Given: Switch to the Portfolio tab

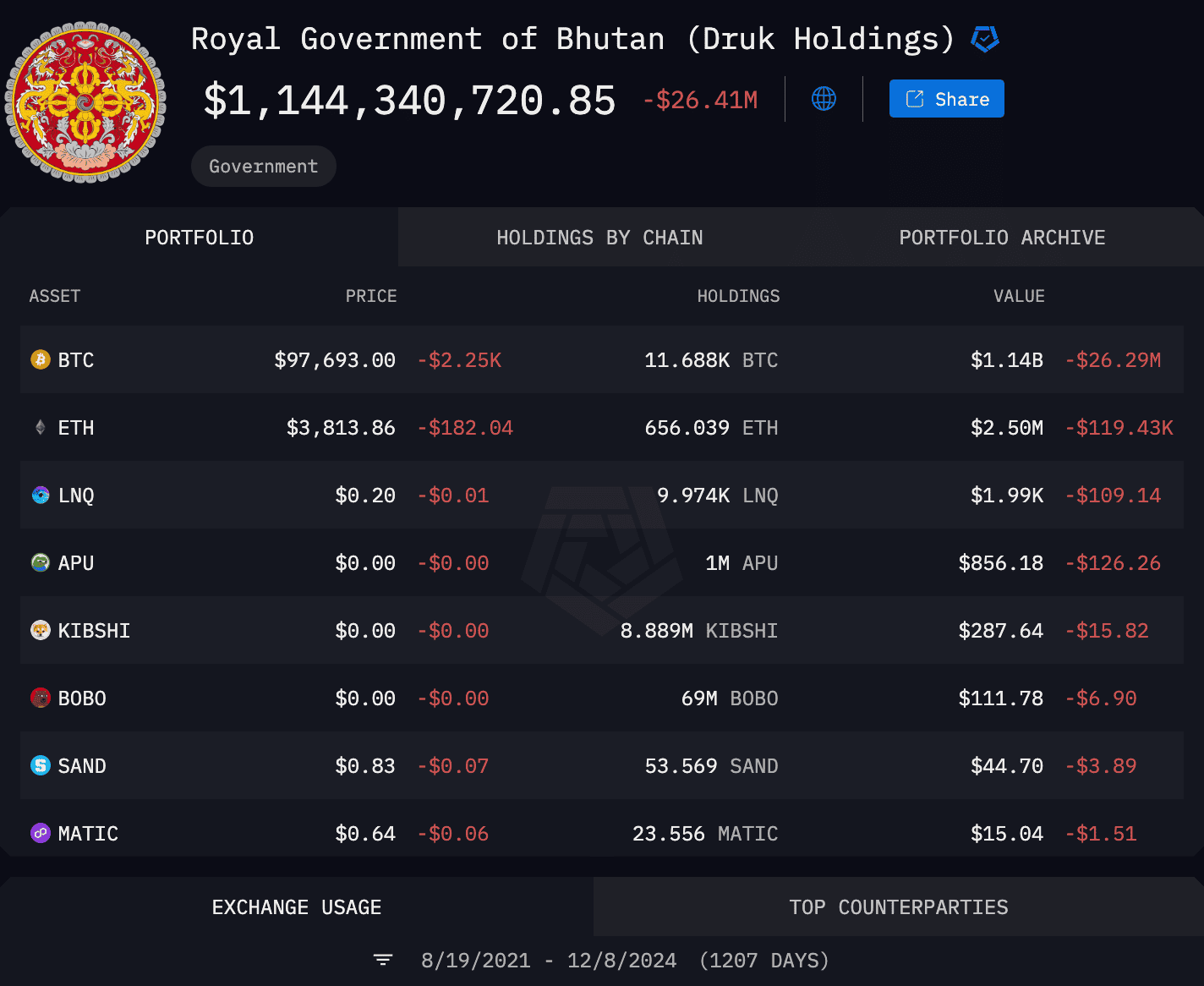Looking at the screenshot, I should (x=199, y=238).
